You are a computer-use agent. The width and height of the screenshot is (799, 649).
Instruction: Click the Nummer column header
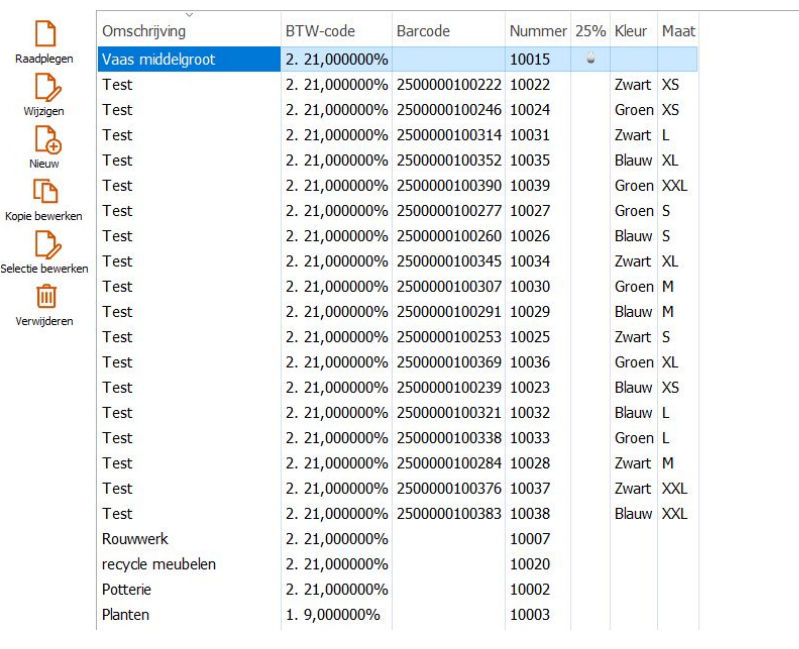click(x=537, y=31)
